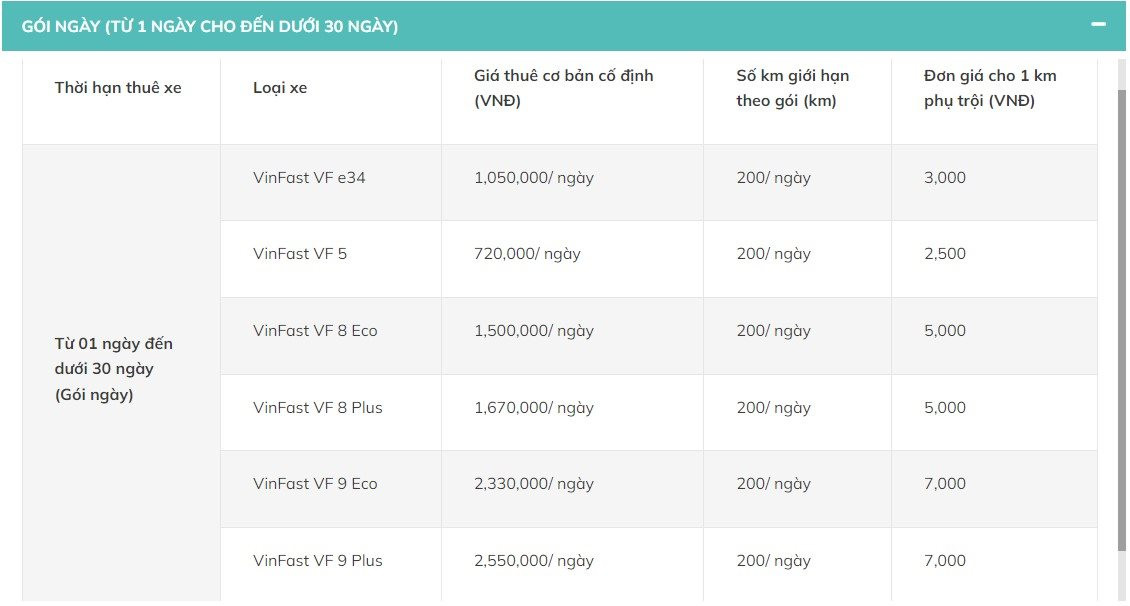Select the price 1,050,000/ ngày cell
Image resolution: width=1130 pixels, height=606 pixels.
[x=533, y=178]
